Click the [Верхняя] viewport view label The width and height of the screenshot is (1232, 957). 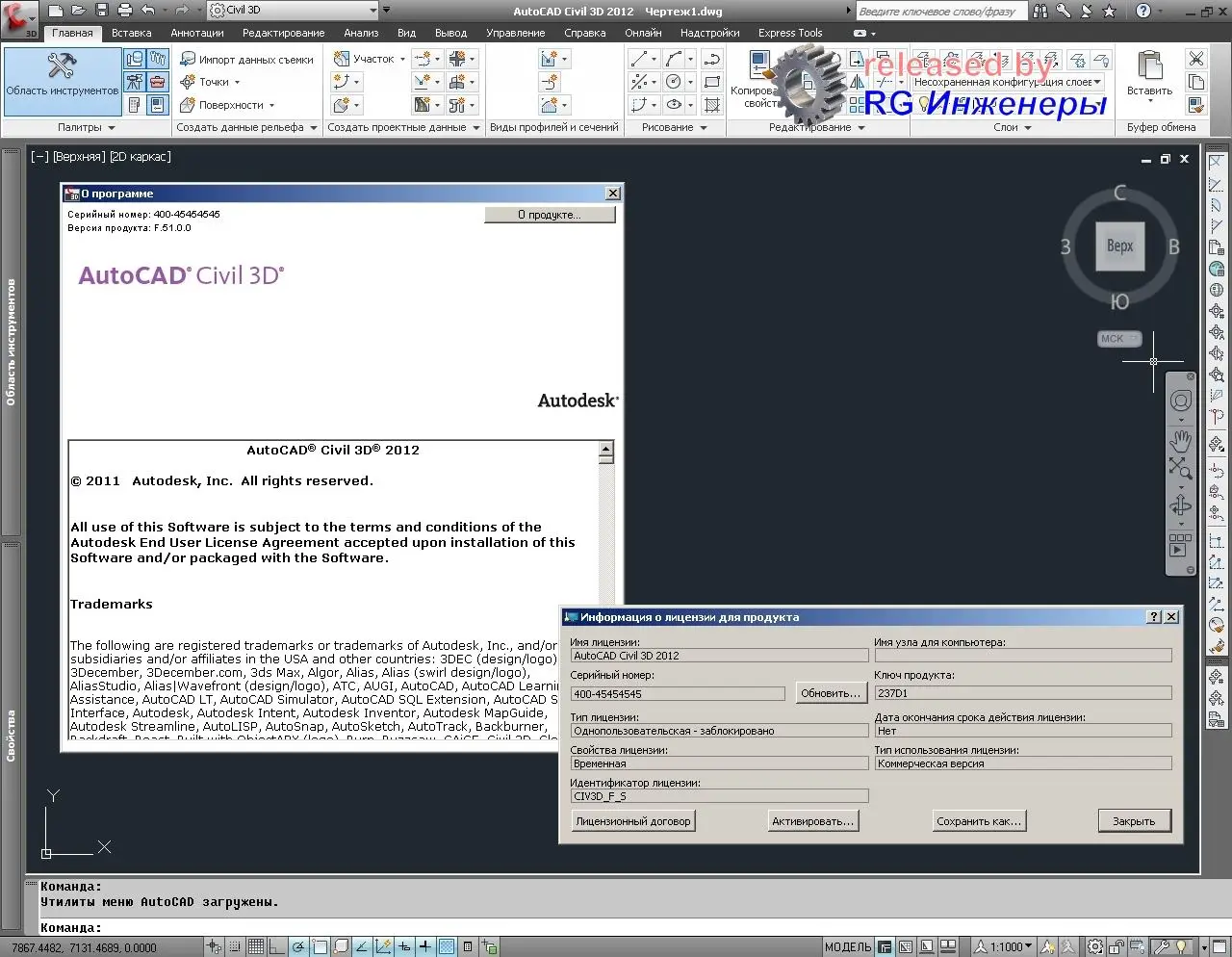coord(79,157)
